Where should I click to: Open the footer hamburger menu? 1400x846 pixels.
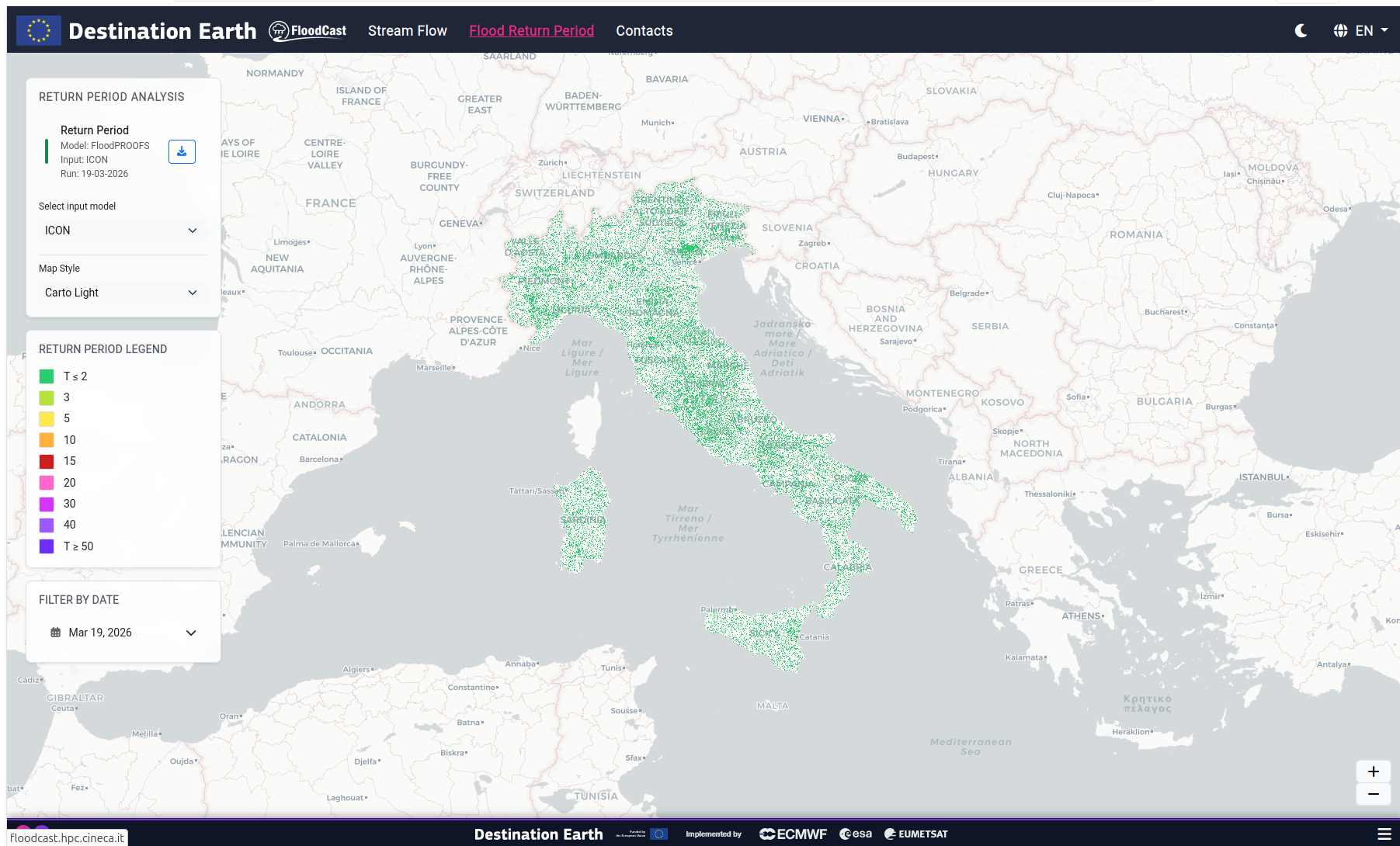pyautogui.click(x=1384, y=834)
